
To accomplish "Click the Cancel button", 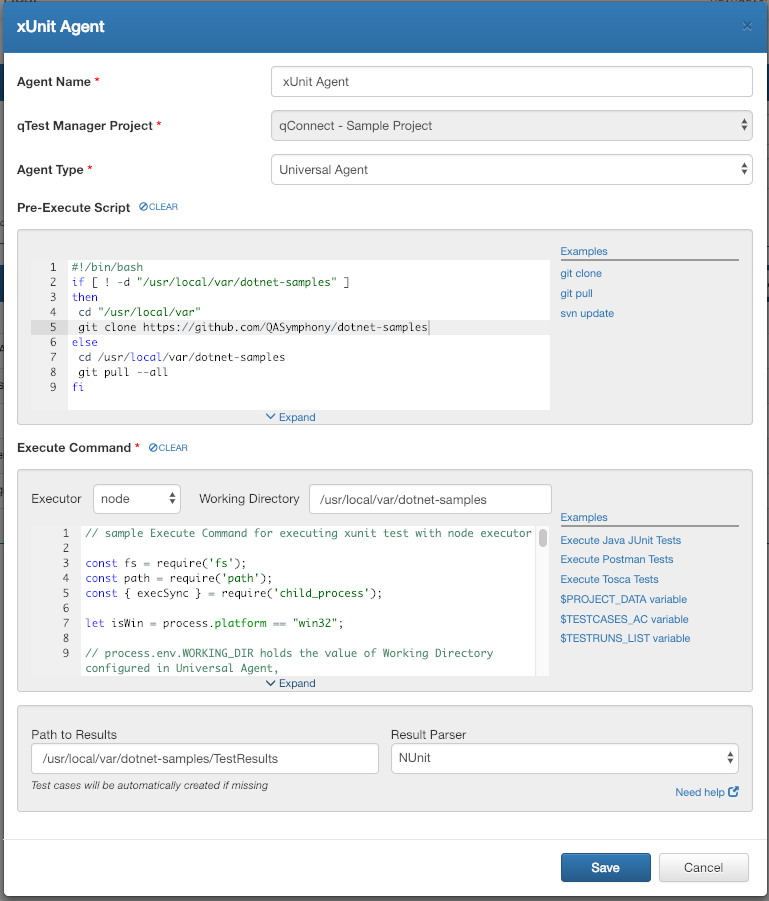I will pos(704,867).
